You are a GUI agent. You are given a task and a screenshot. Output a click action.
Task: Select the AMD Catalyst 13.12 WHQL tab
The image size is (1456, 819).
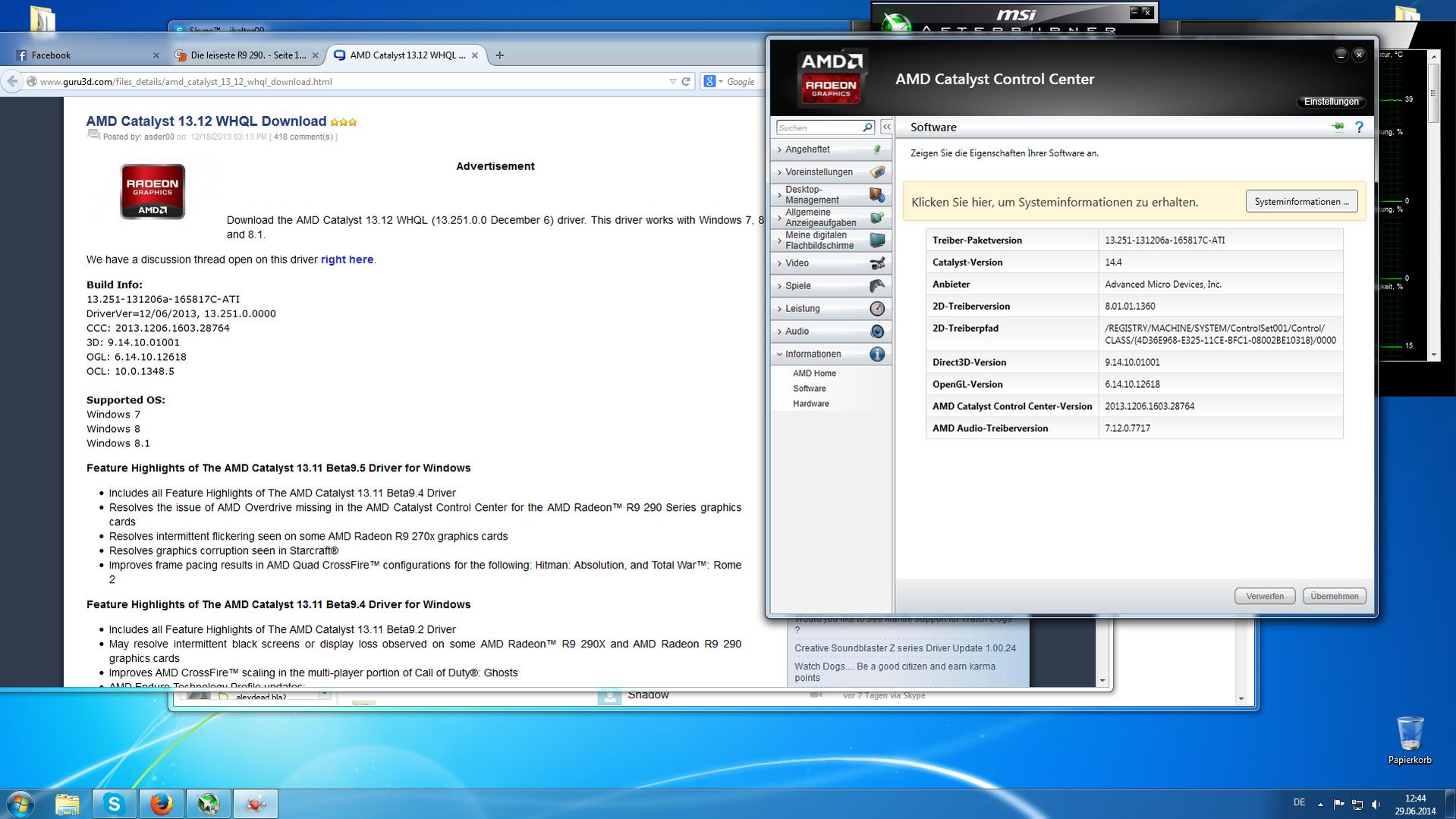tap(406, 55)
